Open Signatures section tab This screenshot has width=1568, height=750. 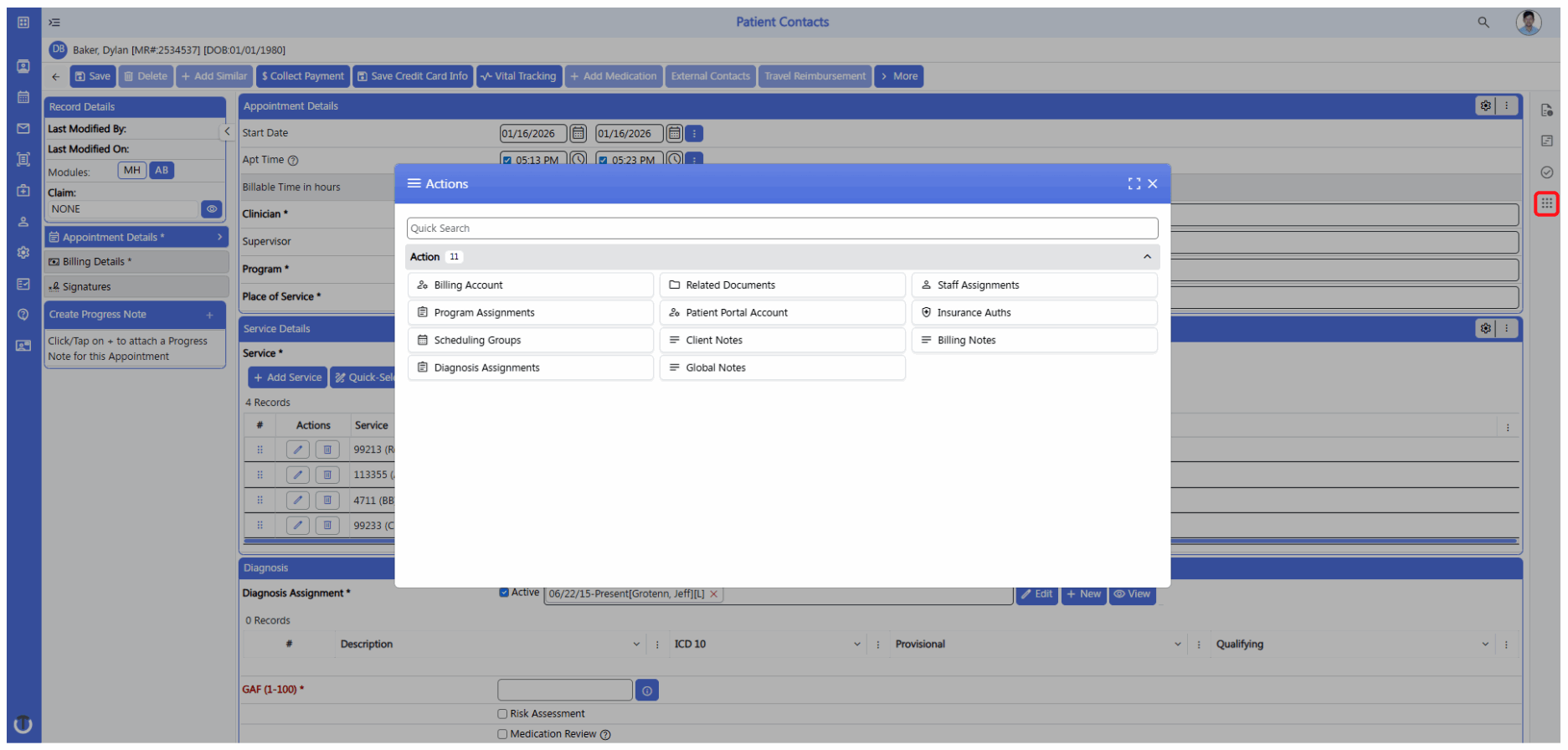pos(136,287)
